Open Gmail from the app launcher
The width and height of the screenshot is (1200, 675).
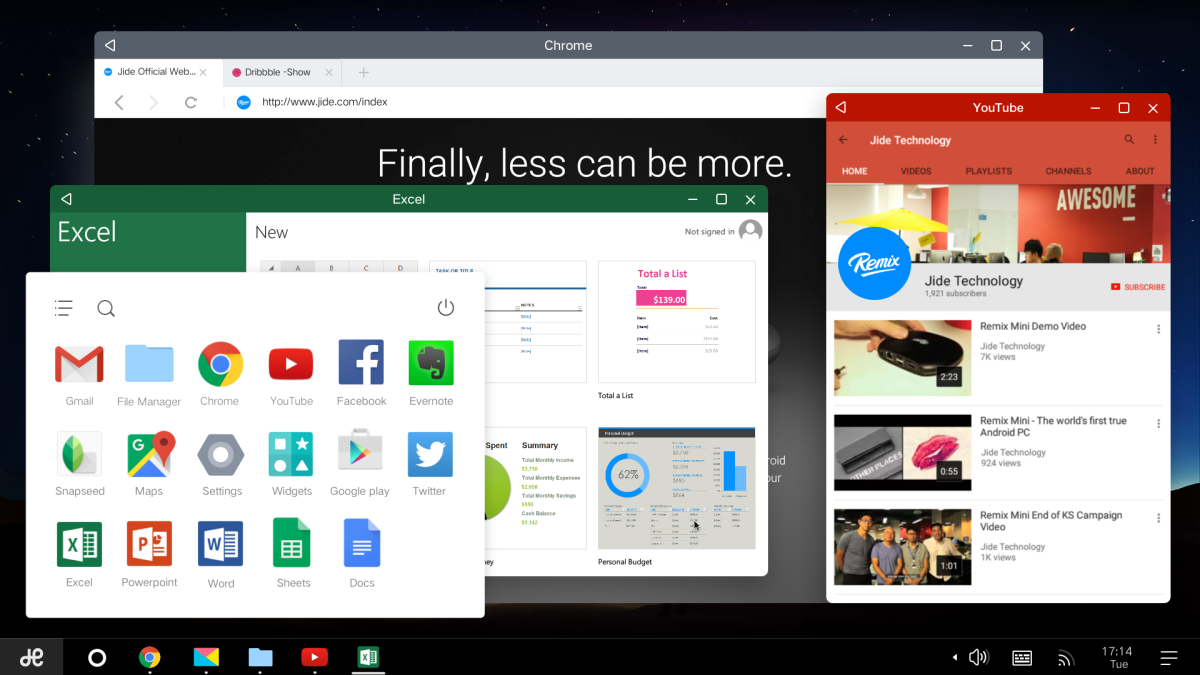[79, 362]
